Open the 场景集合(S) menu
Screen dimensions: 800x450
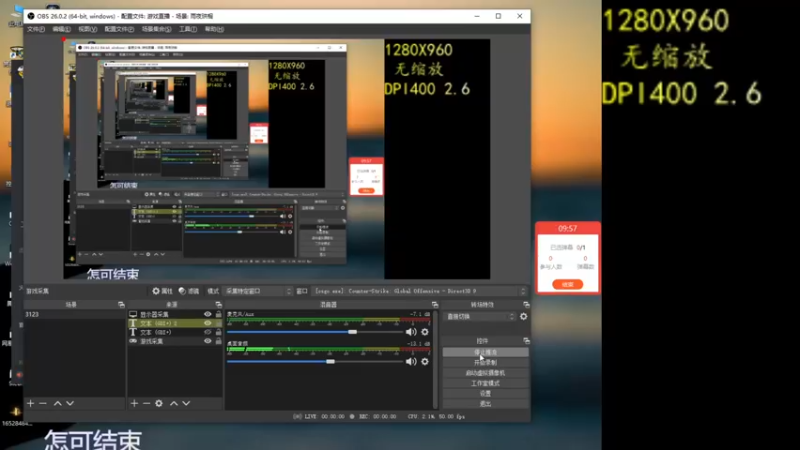156,29
